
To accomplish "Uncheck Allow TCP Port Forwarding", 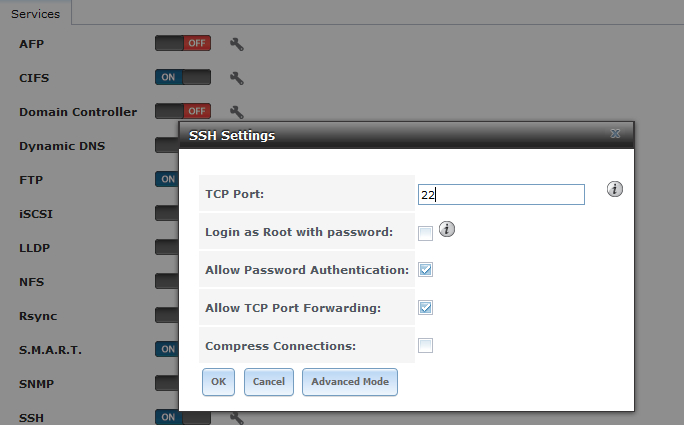I will point(425,308).
